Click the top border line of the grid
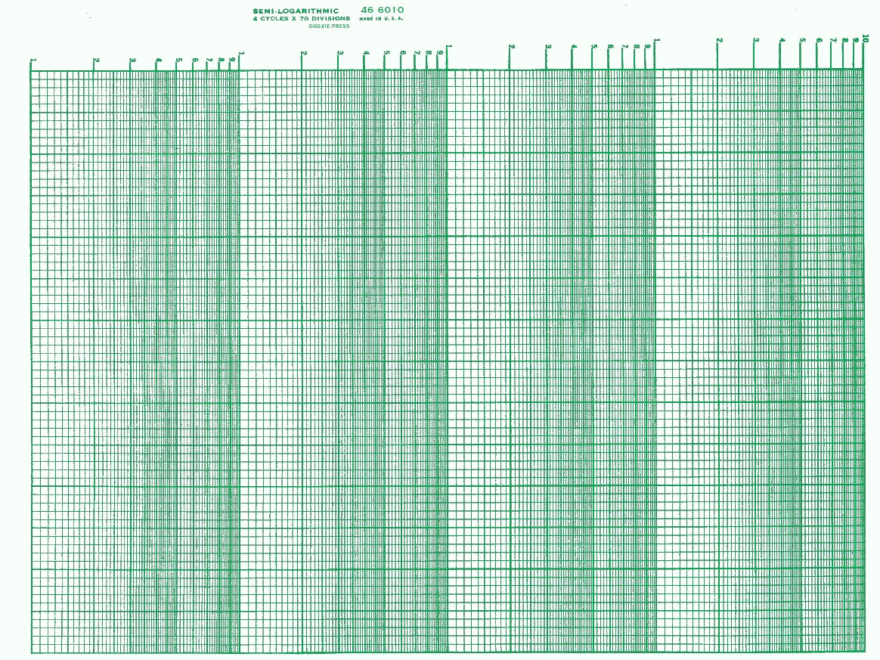880x660 pixels. 440,72
